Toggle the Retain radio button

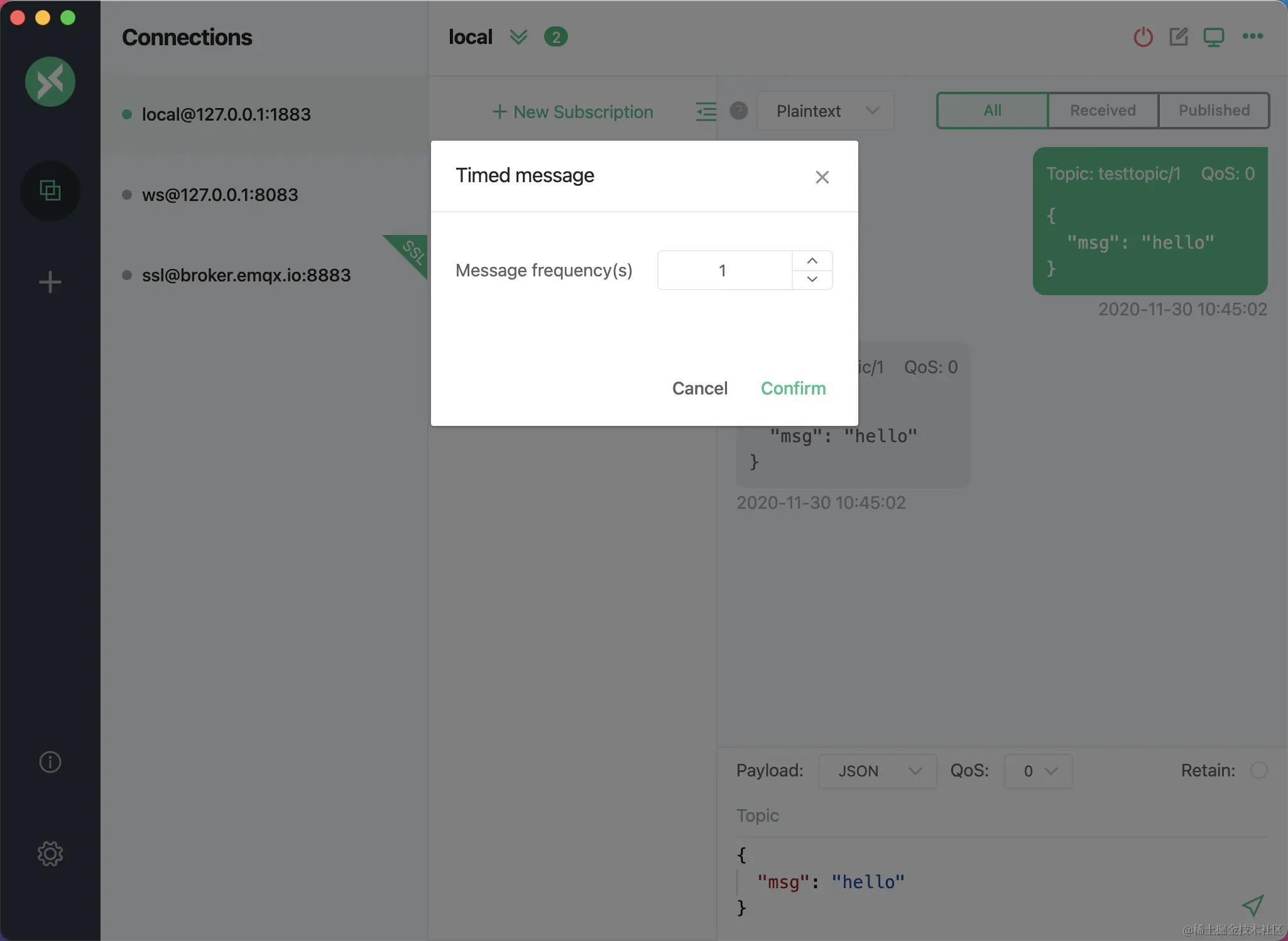pos(1258,770)
